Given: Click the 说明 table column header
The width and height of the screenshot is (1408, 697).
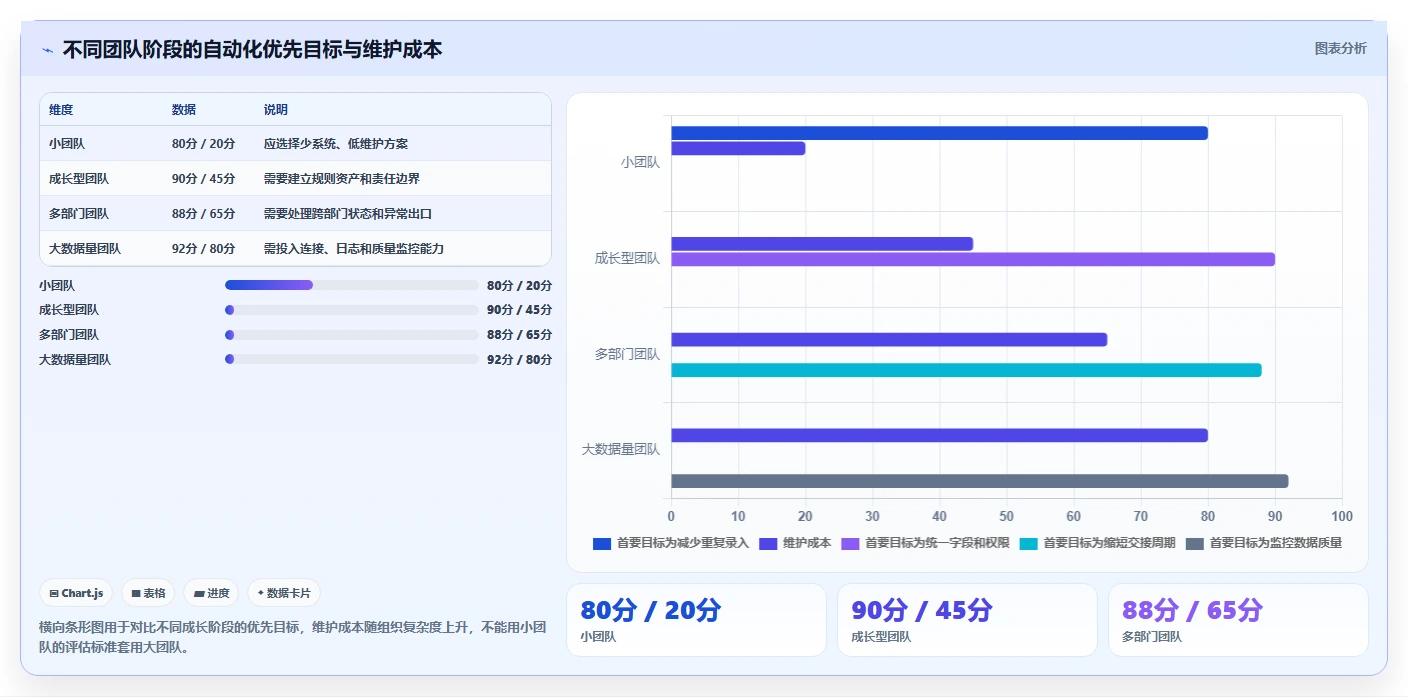Looking at the screenshot, I should [276, 110].
